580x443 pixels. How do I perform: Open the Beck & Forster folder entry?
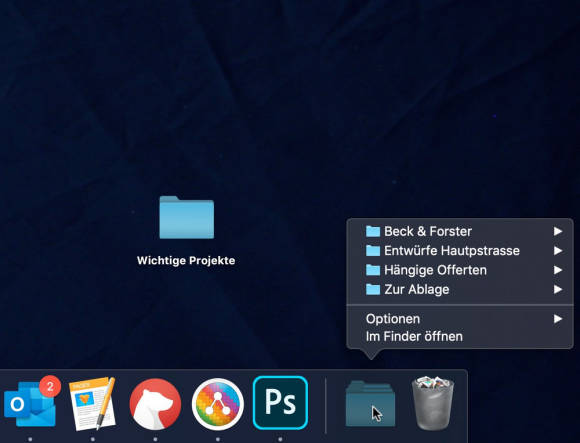point(460,231)
